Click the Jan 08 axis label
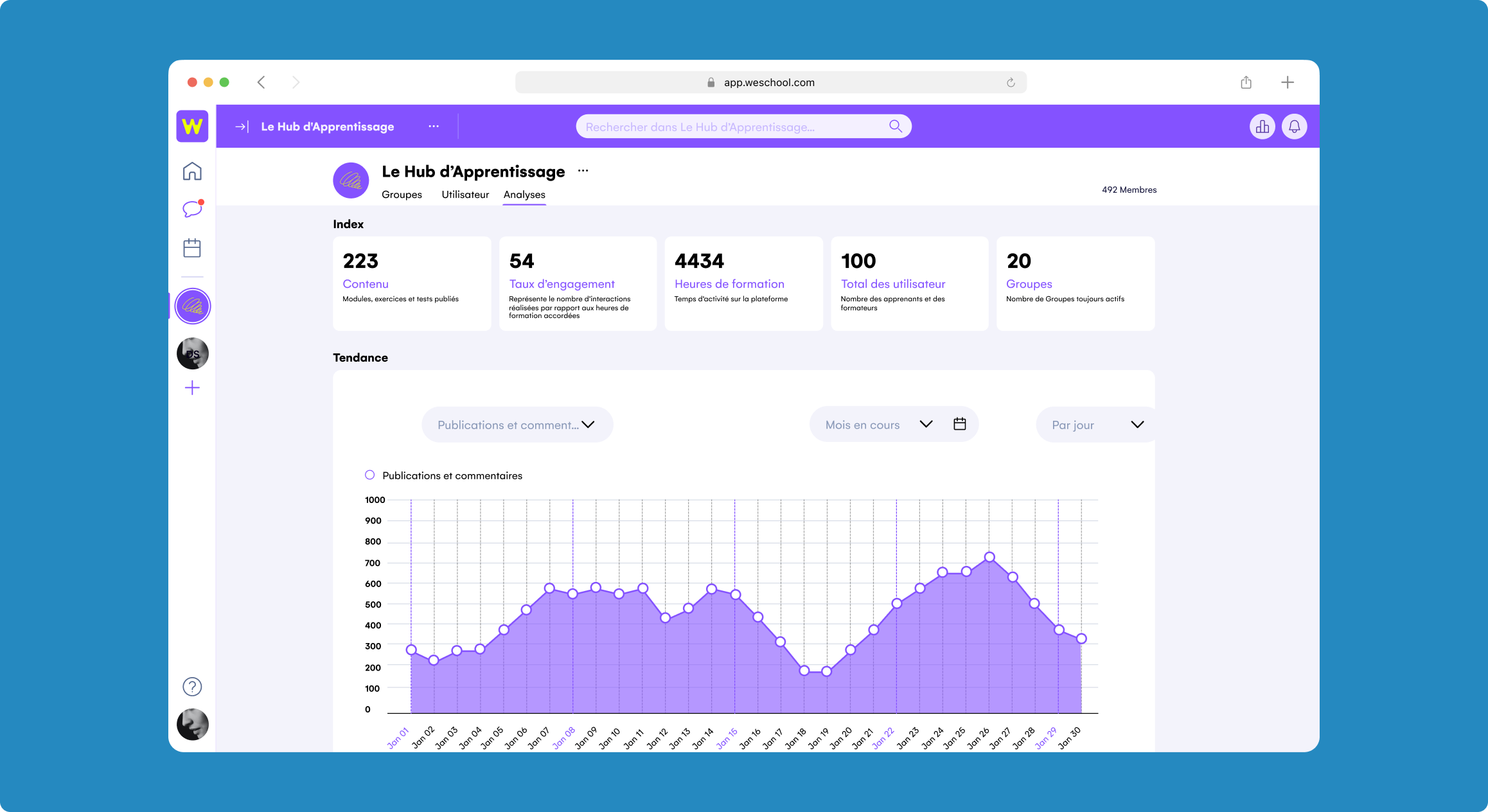Viewport: 1488px width, 812px height. tap(564, 738)
